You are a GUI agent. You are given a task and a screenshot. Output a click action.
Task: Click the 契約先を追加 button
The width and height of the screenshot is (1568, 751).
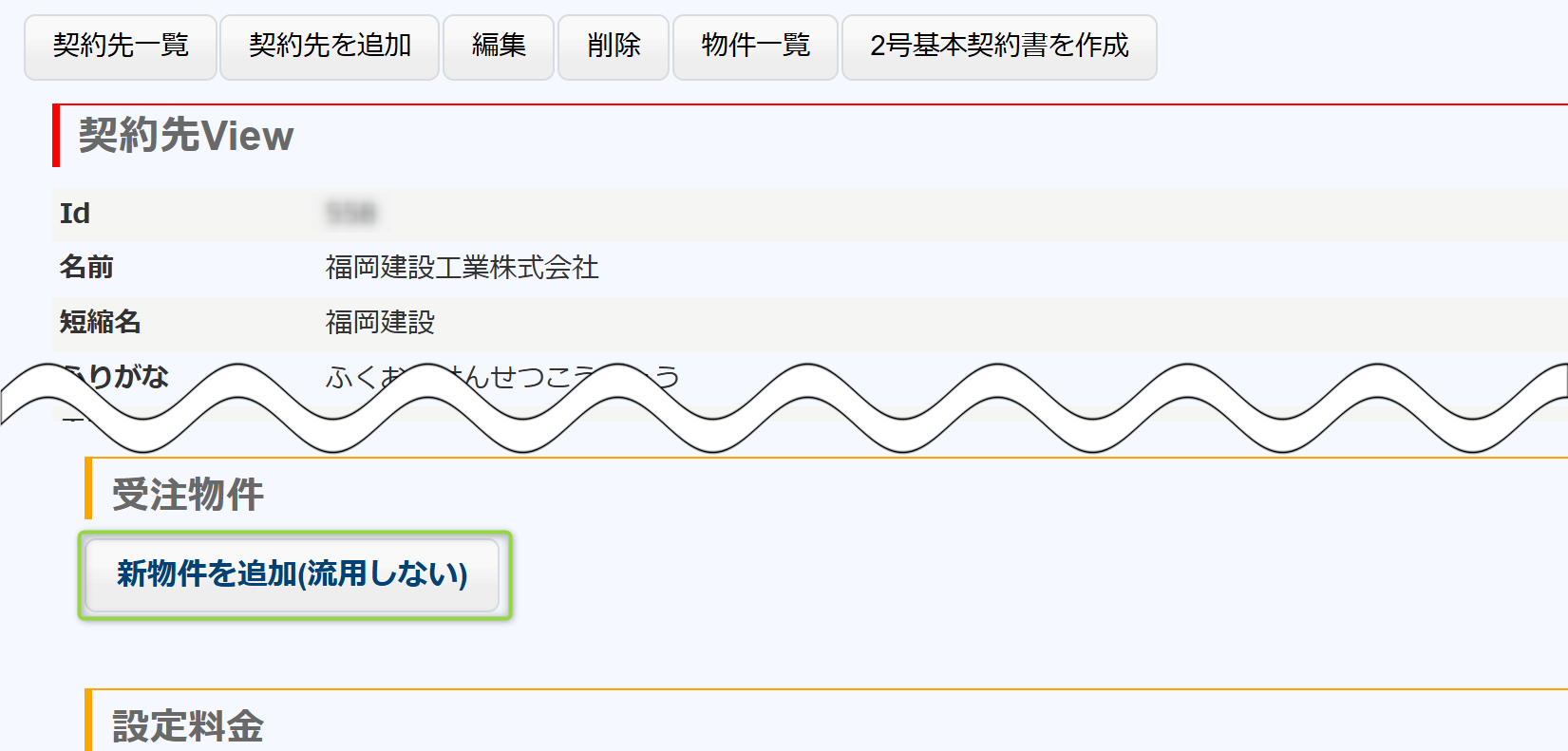pyautogui.click(x=330, y=47)
